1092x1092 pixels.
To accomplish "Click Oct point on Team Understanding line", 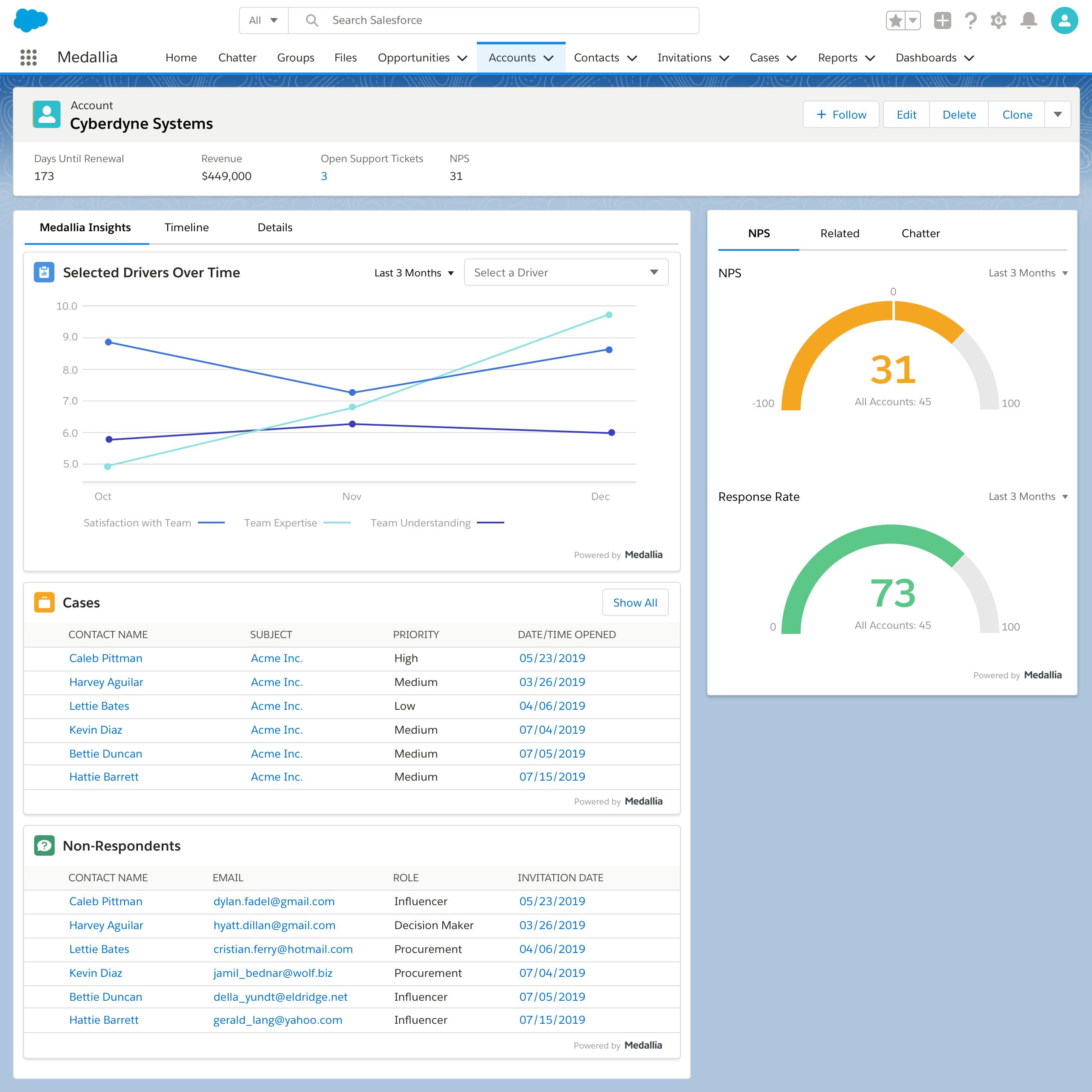I will click(x=109, y=439).
